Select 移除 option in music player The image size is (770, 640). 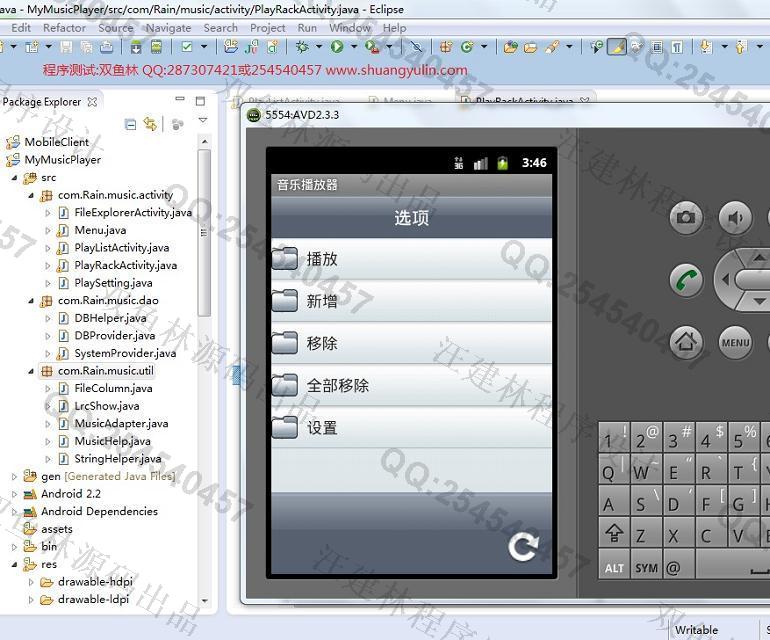[412, 343]
